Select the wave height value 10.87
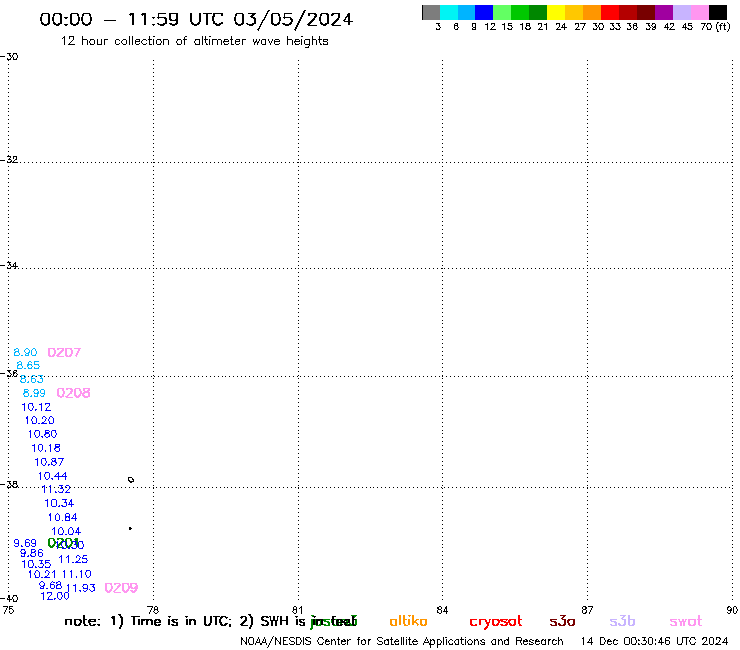 point(49,462)
